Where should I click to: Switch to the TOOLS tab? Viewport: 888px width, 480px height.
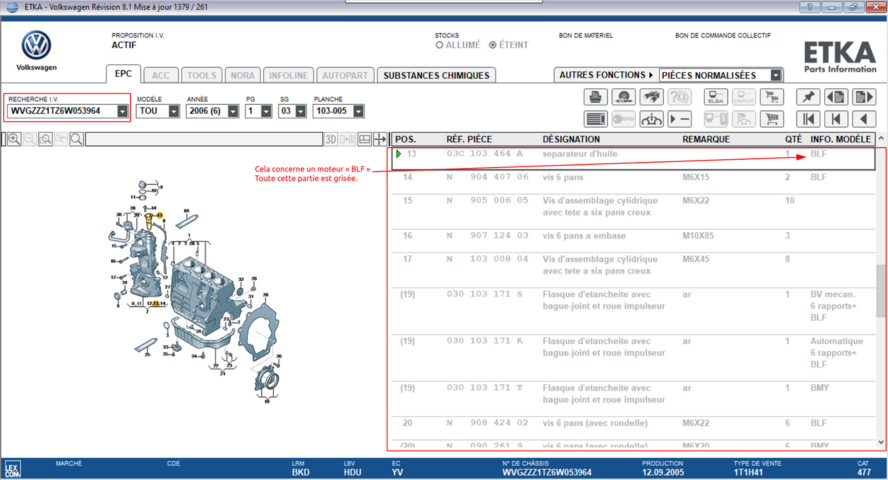point(202,75)
